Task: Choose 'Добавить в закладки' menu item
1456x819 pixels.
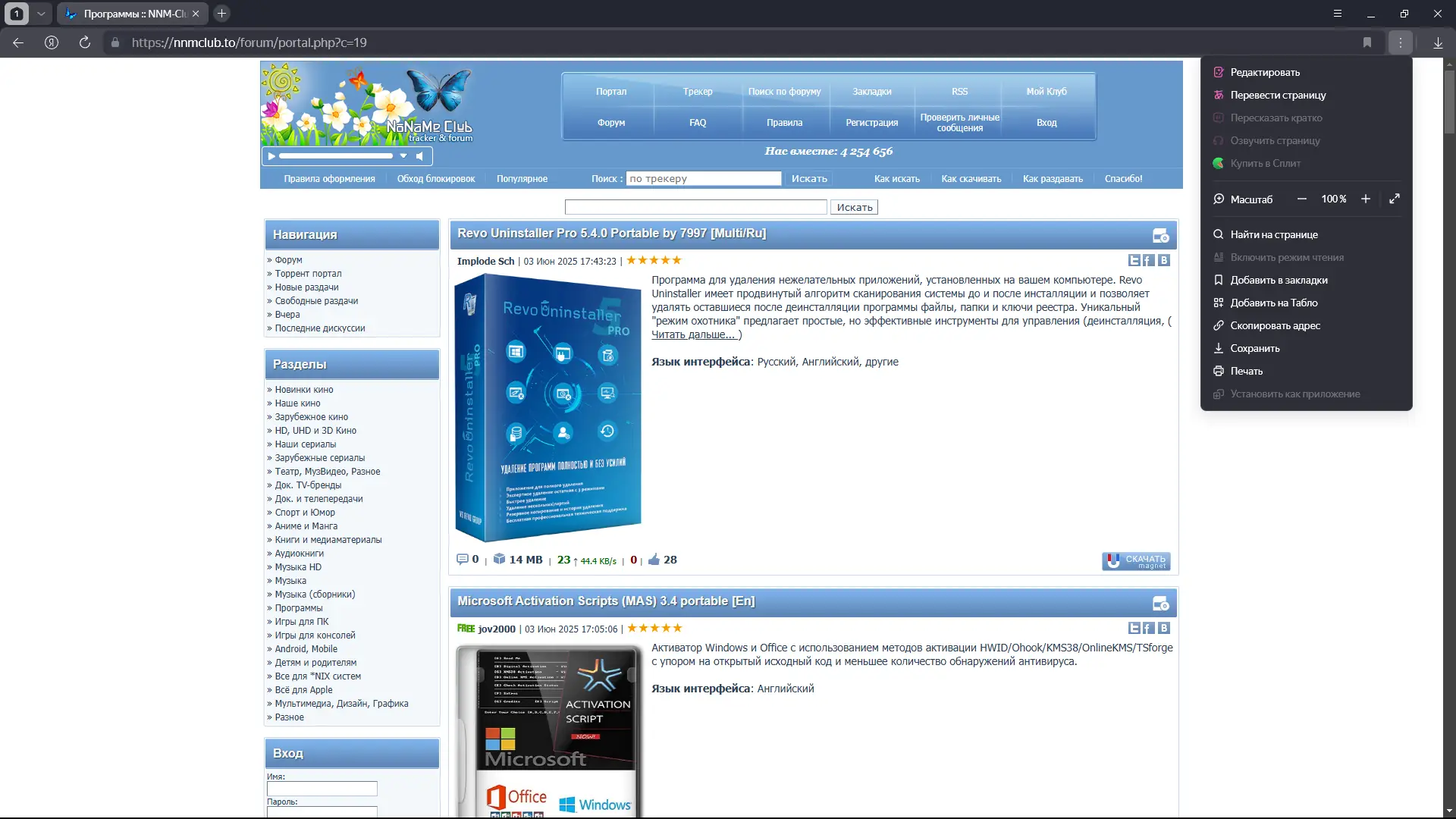Action: click(x=1279, y=280)
